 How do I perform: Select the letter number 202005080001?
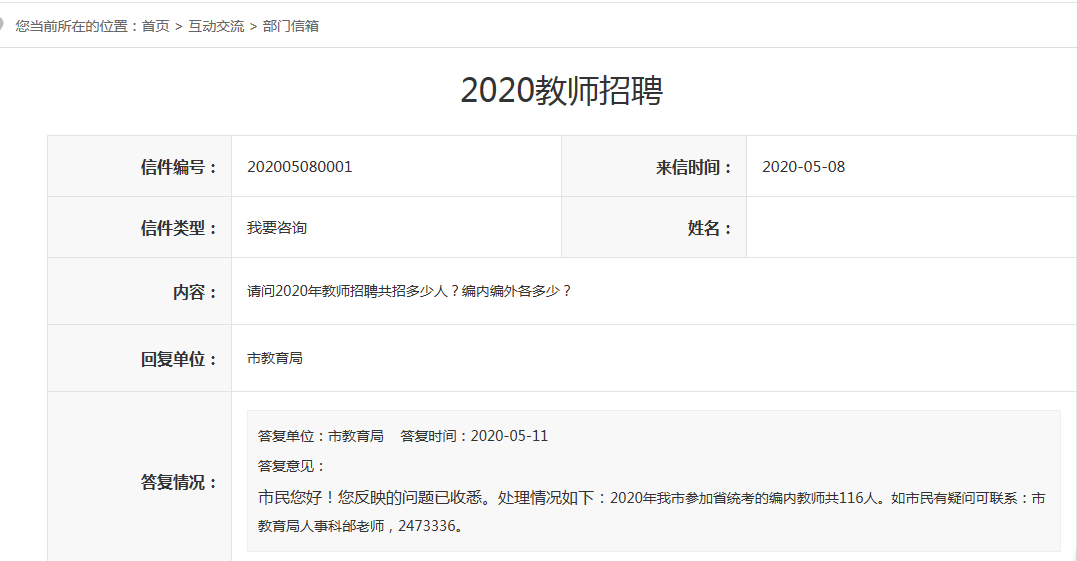point(300,167)
